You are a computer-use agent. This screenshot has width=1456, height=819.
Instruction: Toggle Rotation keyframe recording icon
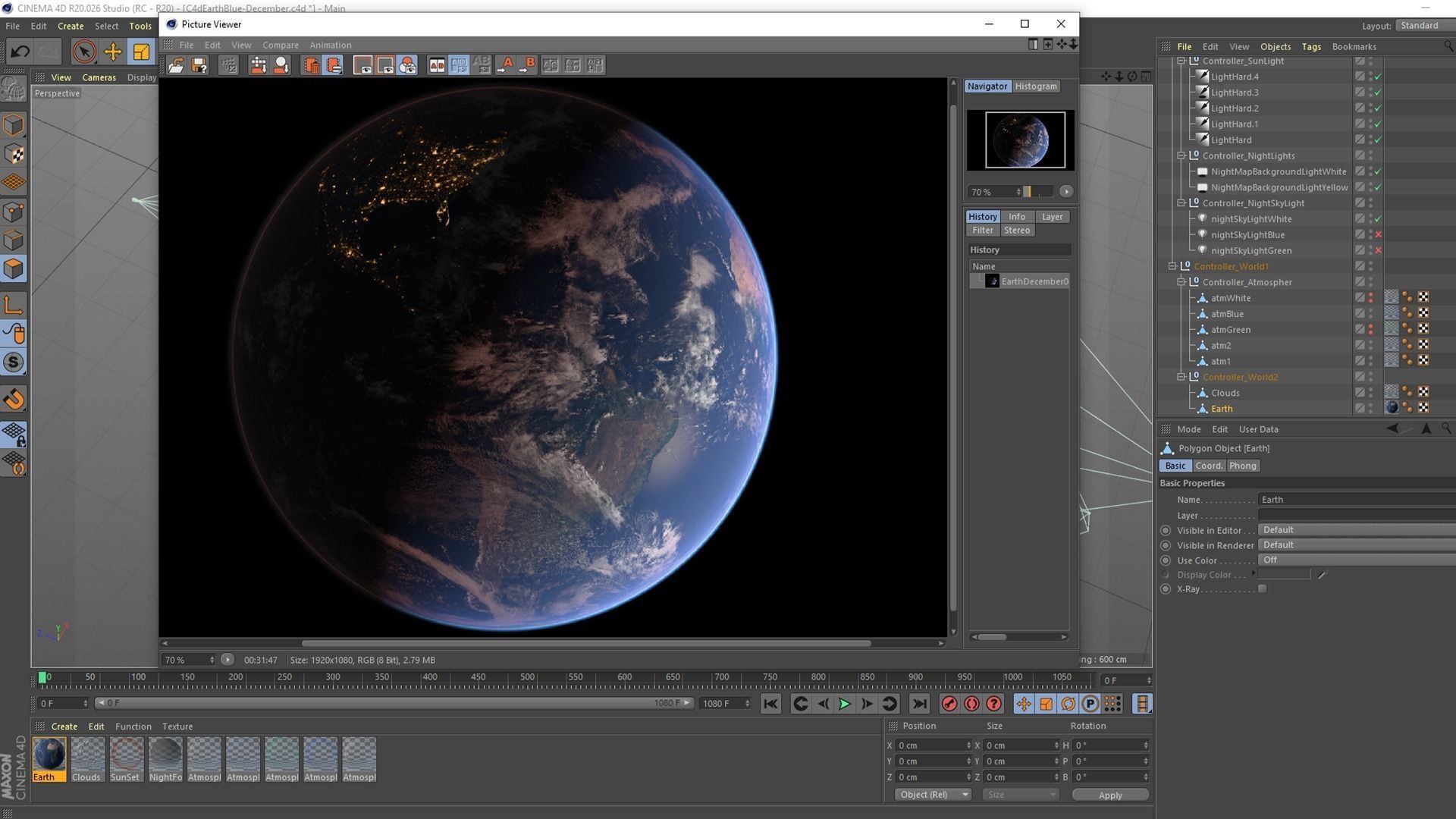(x=1068, y=704)
